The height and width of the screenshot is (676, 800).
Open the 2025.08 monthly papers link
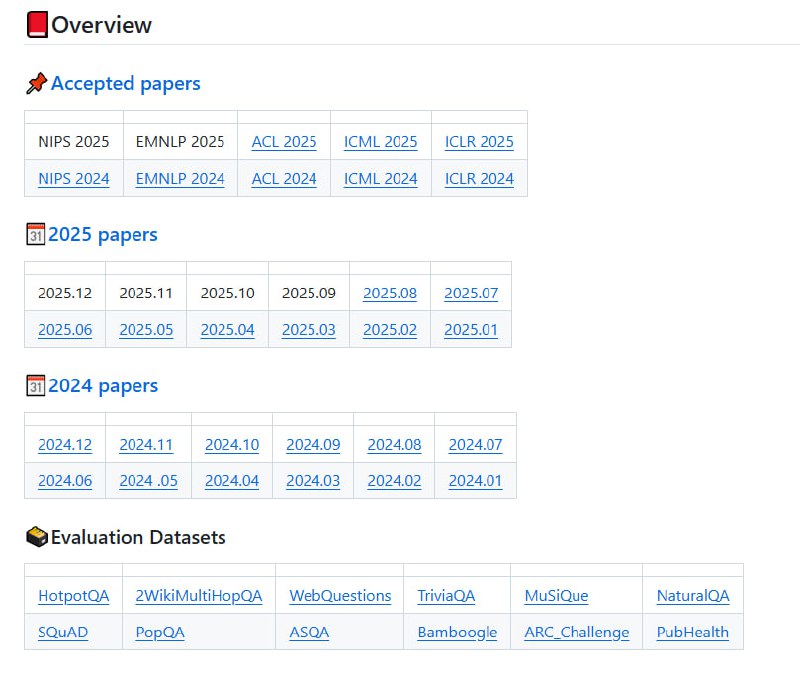[390, 293]
